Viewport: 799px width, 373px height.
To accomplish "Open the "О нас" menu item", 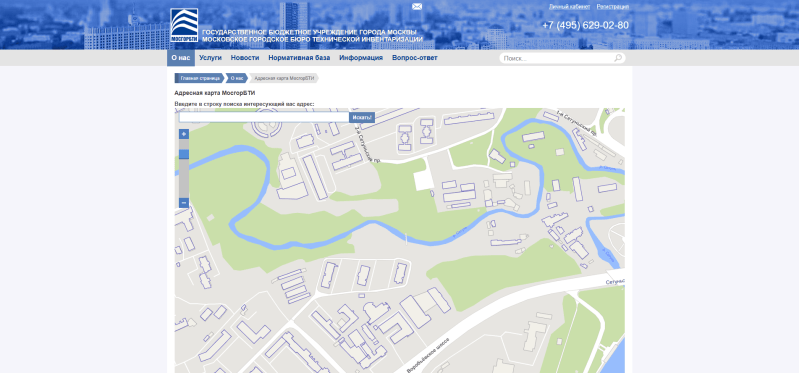I will 181,58.
